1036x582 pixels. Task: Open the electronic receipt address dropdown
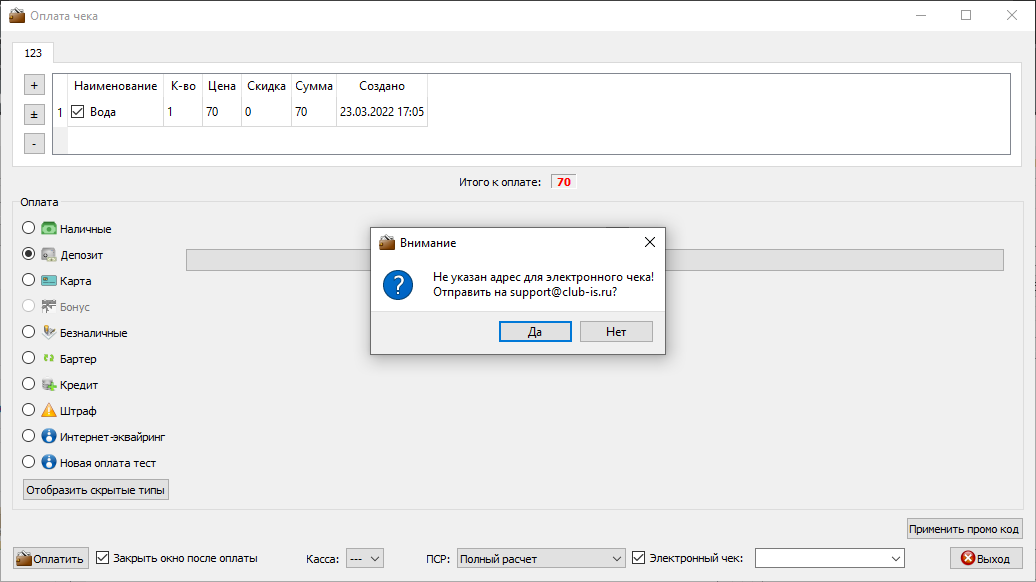[829, 559]
